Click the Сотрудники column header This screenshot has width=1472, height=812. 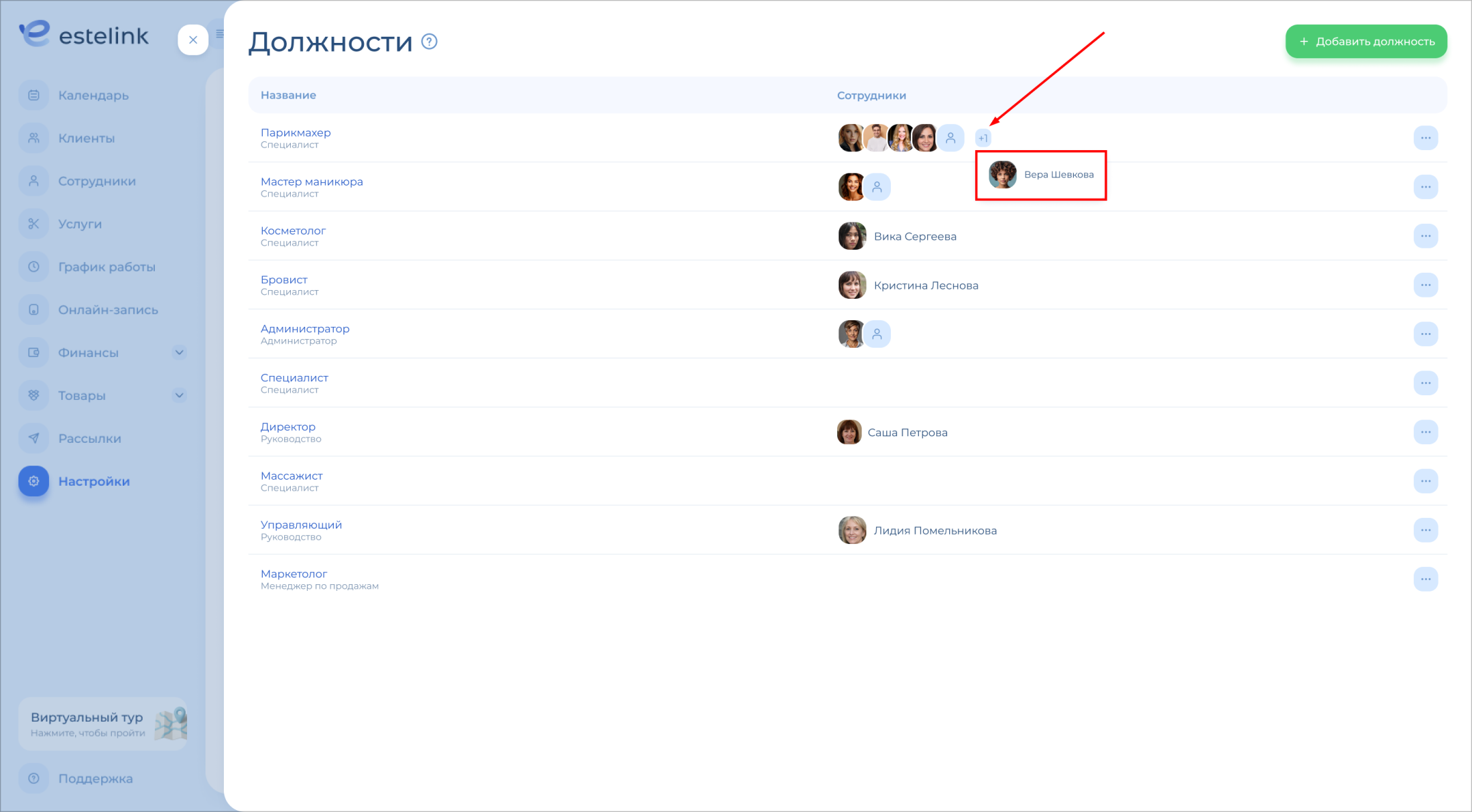[x=871, y=95]
